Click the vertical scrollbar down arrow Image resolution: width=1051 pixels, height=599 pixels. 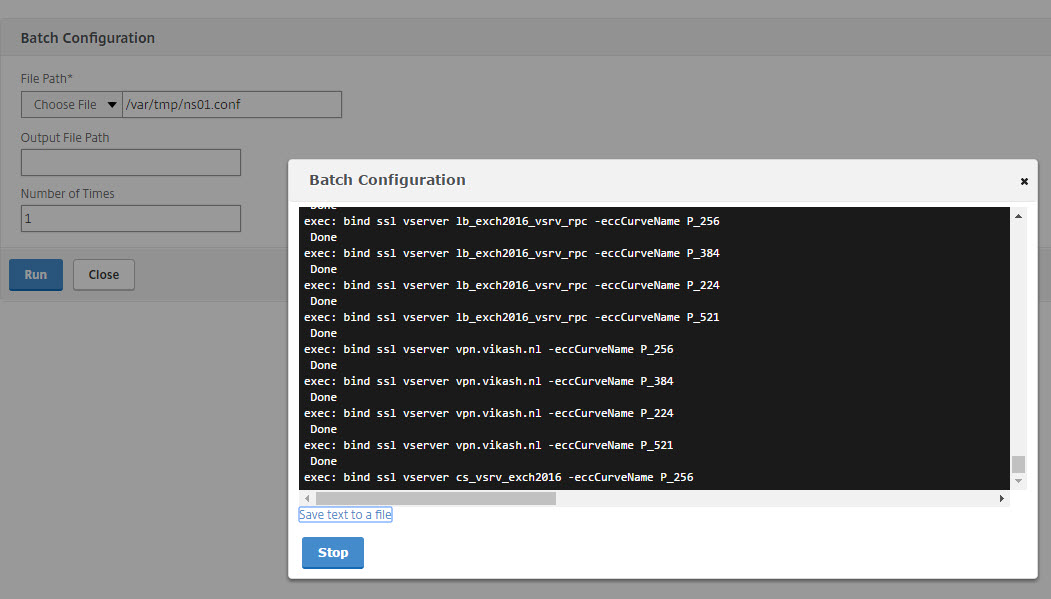1018,481
